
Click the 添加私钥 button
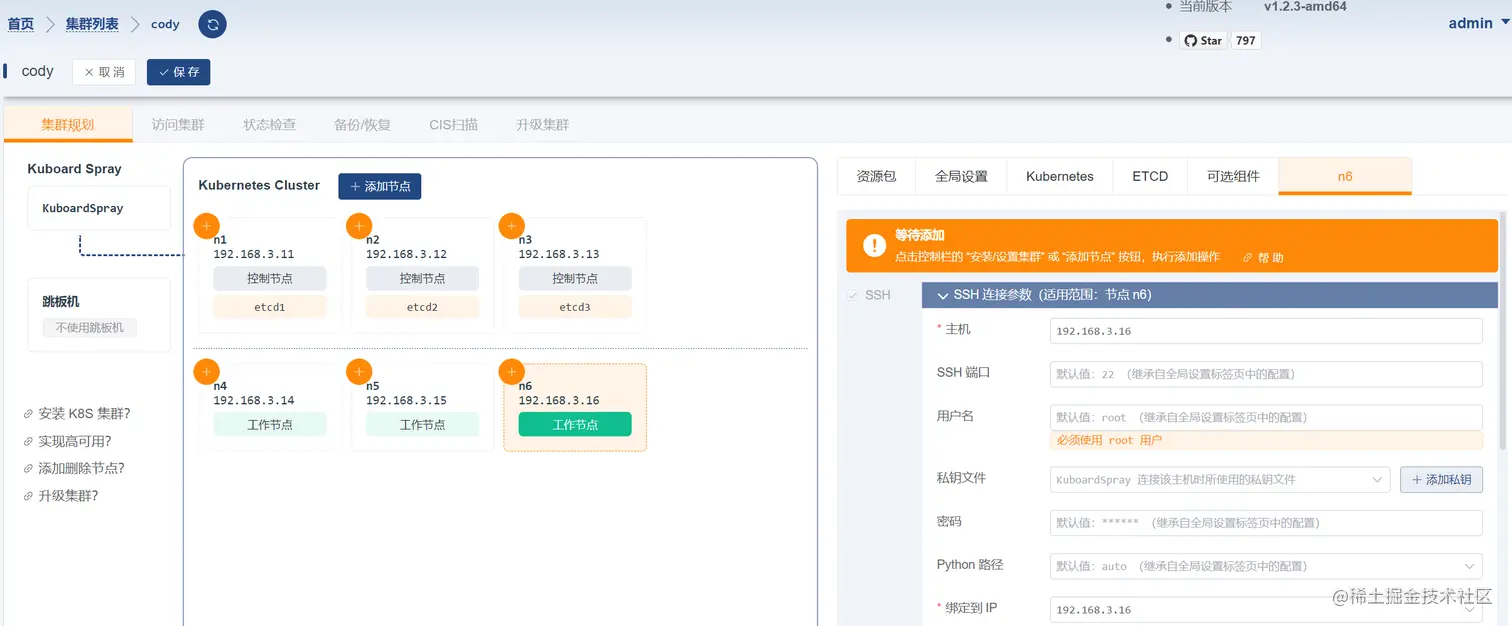[1441, 479]
